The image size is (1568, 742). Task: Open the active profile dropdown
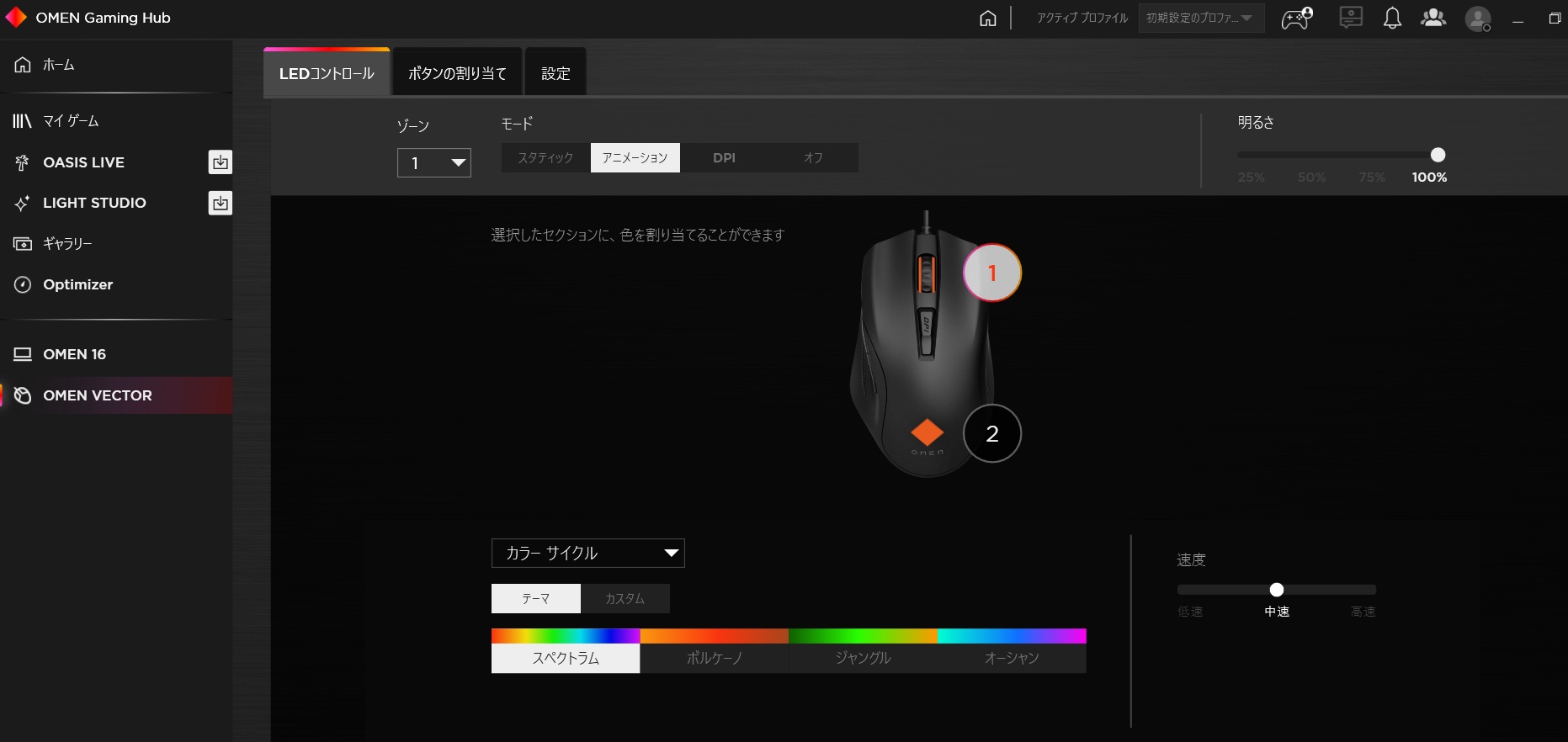click(x=1201, y=18)
